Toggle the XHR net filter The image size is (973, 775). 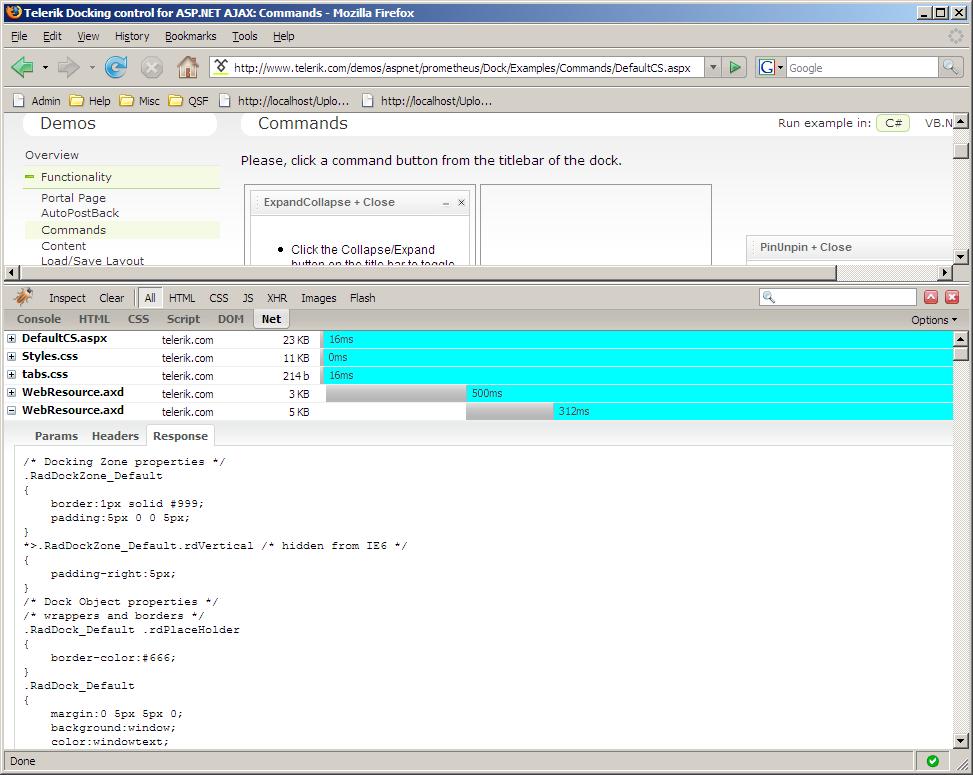tap(277, 298)
